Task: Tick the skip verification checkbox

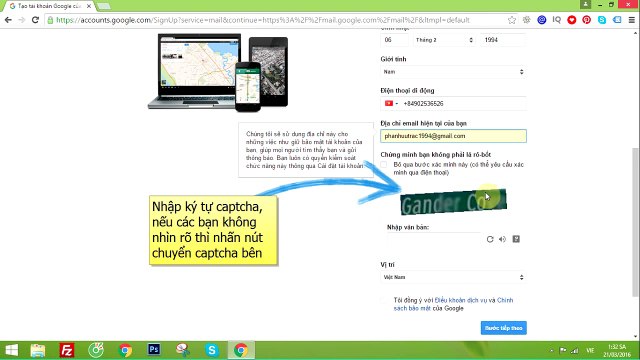Action: click(384, 164)
